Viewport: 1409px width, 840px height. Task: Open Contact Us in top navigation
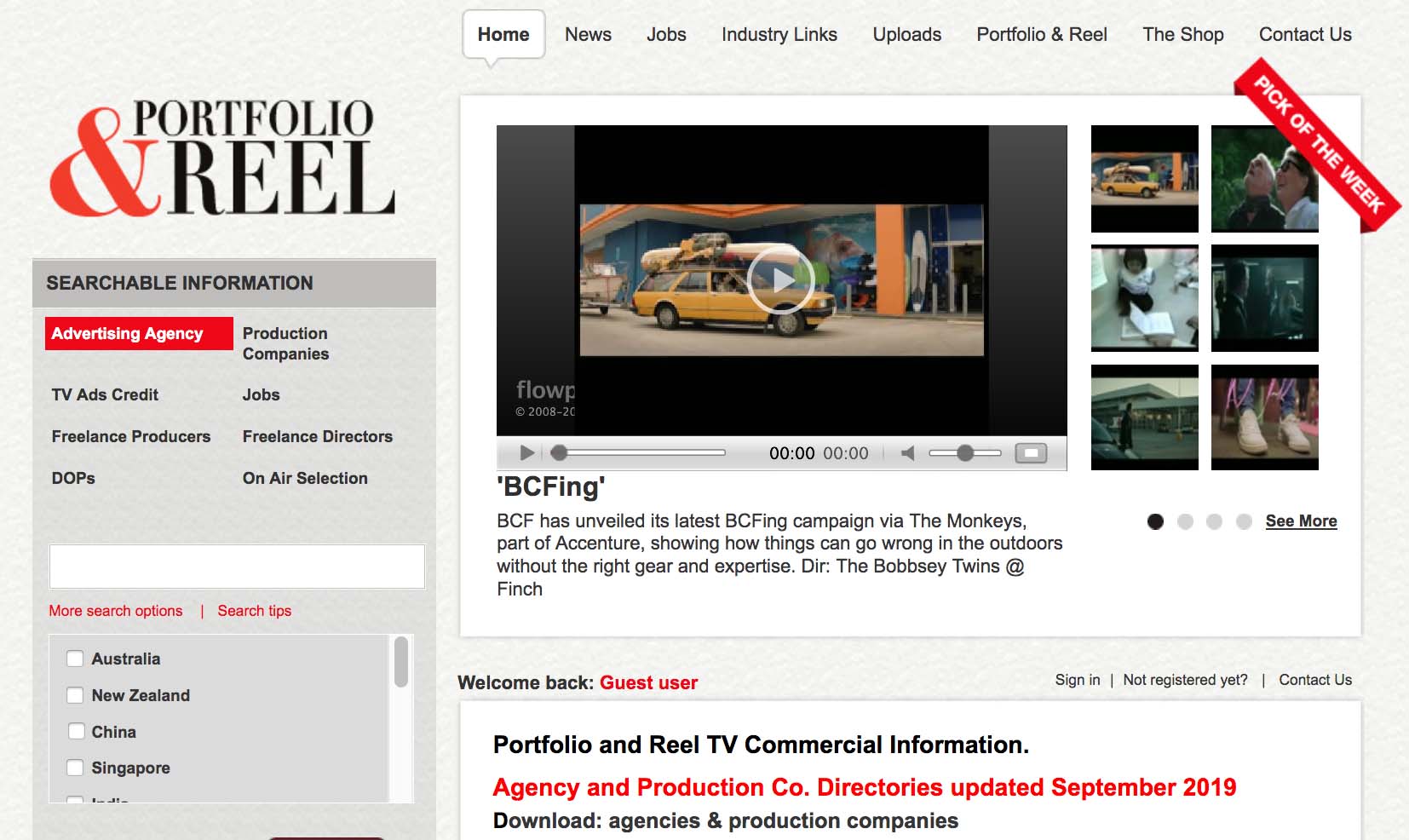click(1305, 35)
